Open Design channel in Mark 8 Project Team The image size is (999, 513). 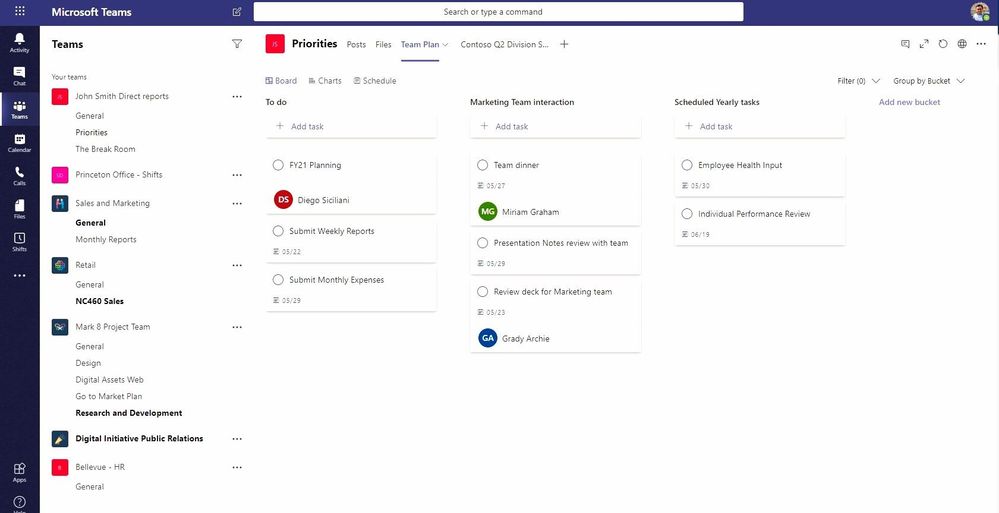(88, 363)
